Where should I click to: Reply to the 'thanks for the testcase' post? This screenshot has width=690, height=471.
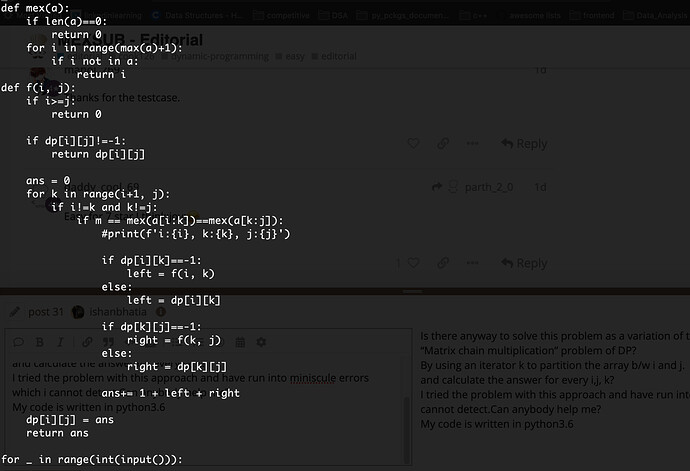524,144
